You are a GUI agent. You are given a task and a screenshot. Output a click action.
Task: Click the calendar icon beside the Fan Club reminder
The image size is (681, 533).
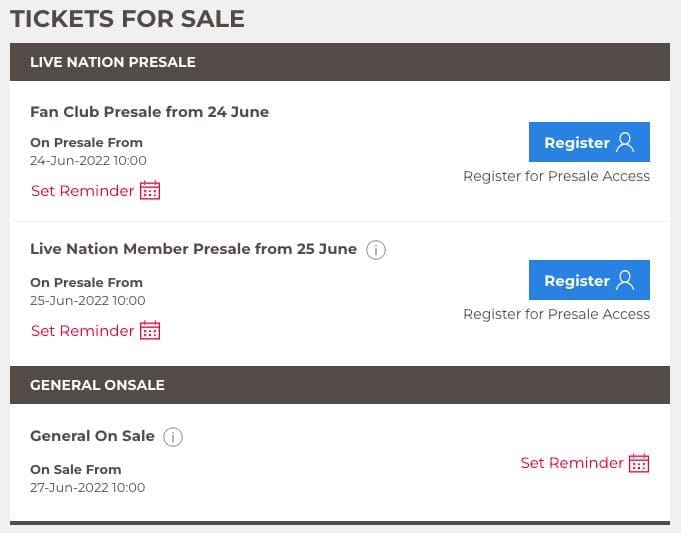[150, 190]
